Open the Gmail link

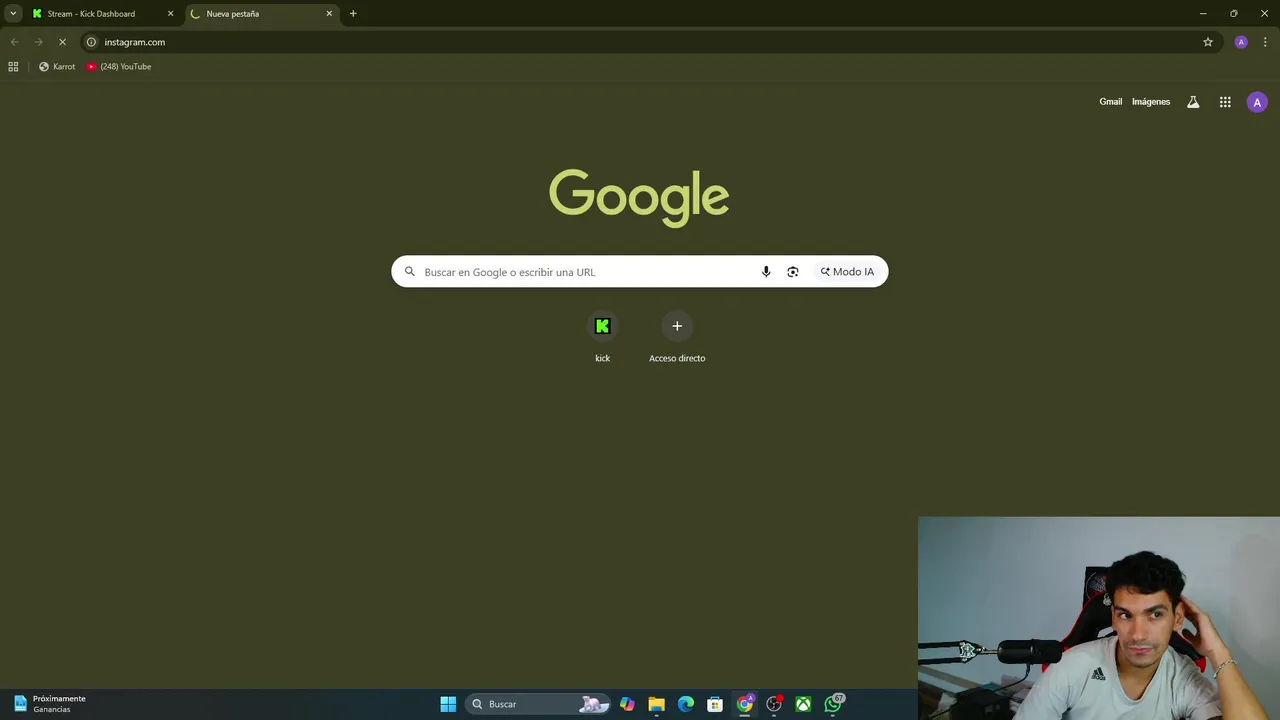[x=1110, y=102]
